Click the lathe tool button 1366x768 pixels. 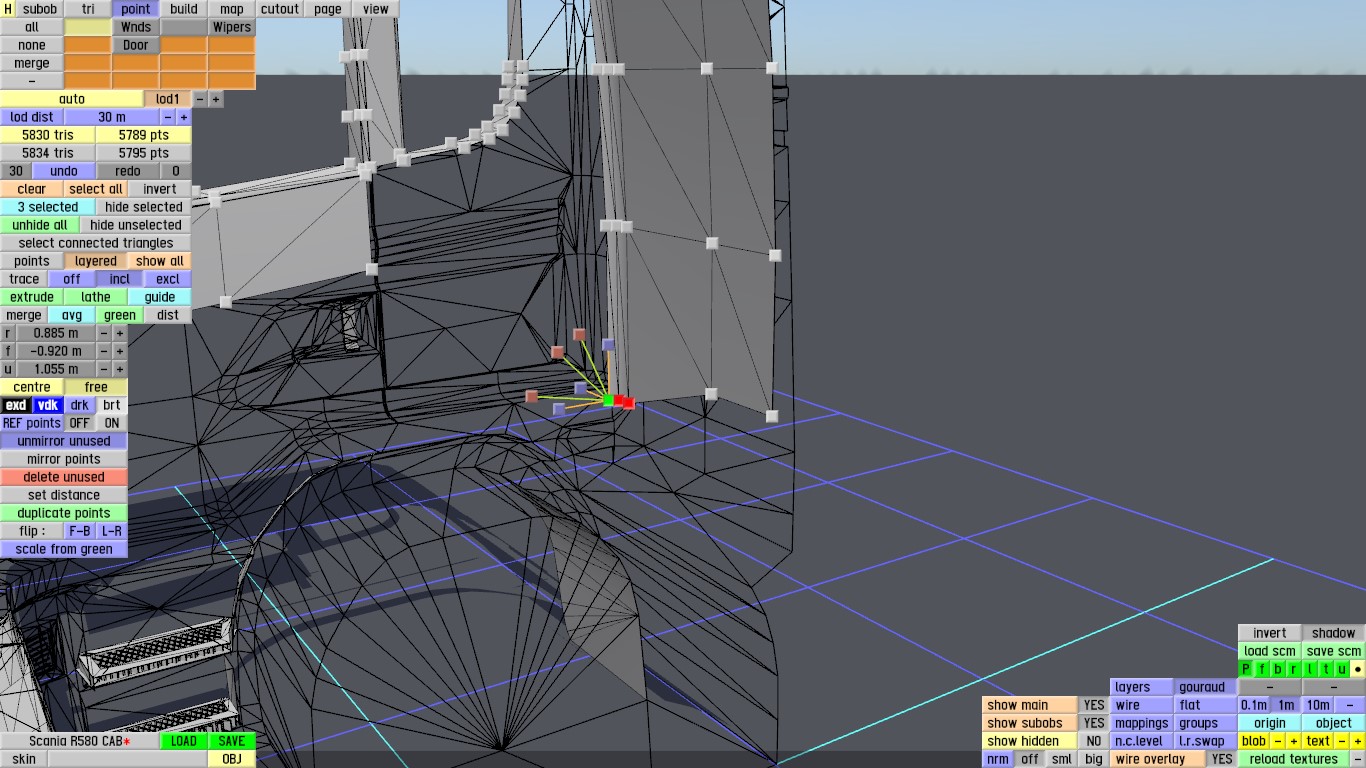pyautogui.click(x=96, y=297)
